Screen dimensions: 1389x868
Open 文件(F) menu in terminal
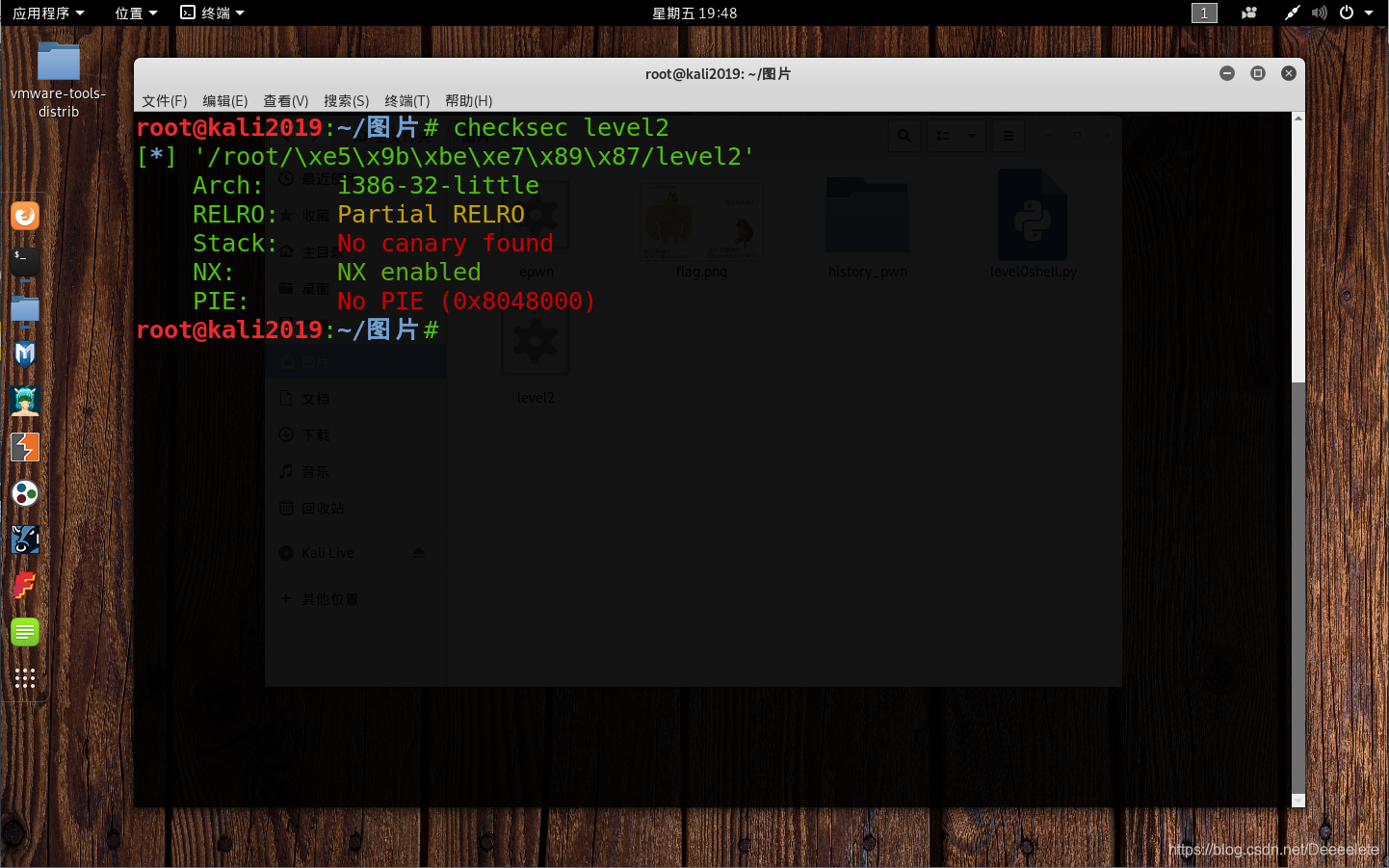click(x=165, y=100)
